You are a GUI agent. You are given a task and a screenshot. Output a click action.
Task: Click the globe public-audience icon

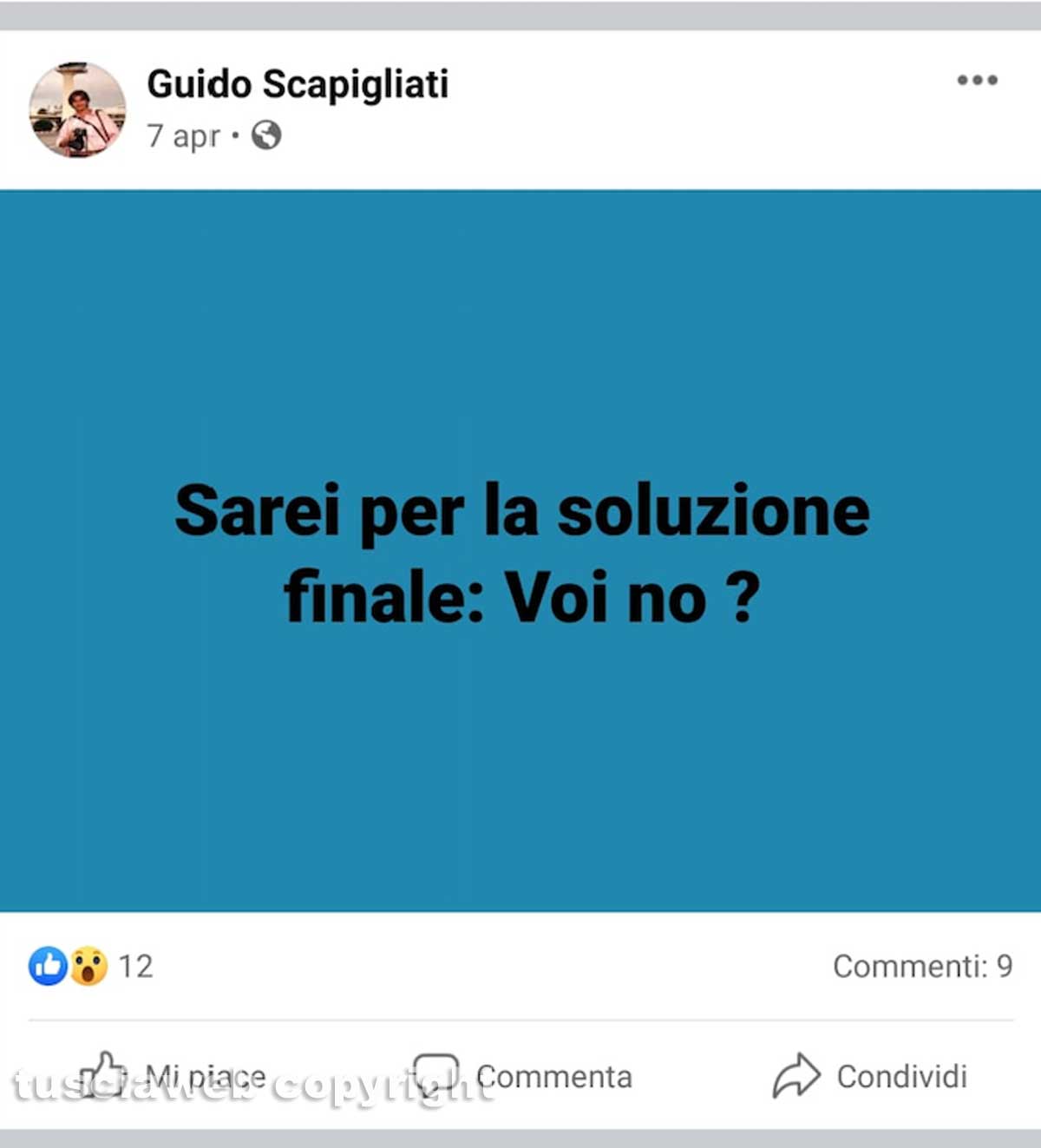[266, 135]
